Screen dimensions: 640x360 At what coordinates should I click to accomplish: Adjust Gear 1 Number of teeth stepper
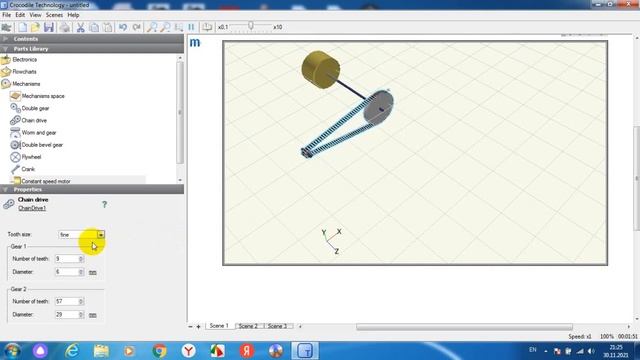(81, 259)
